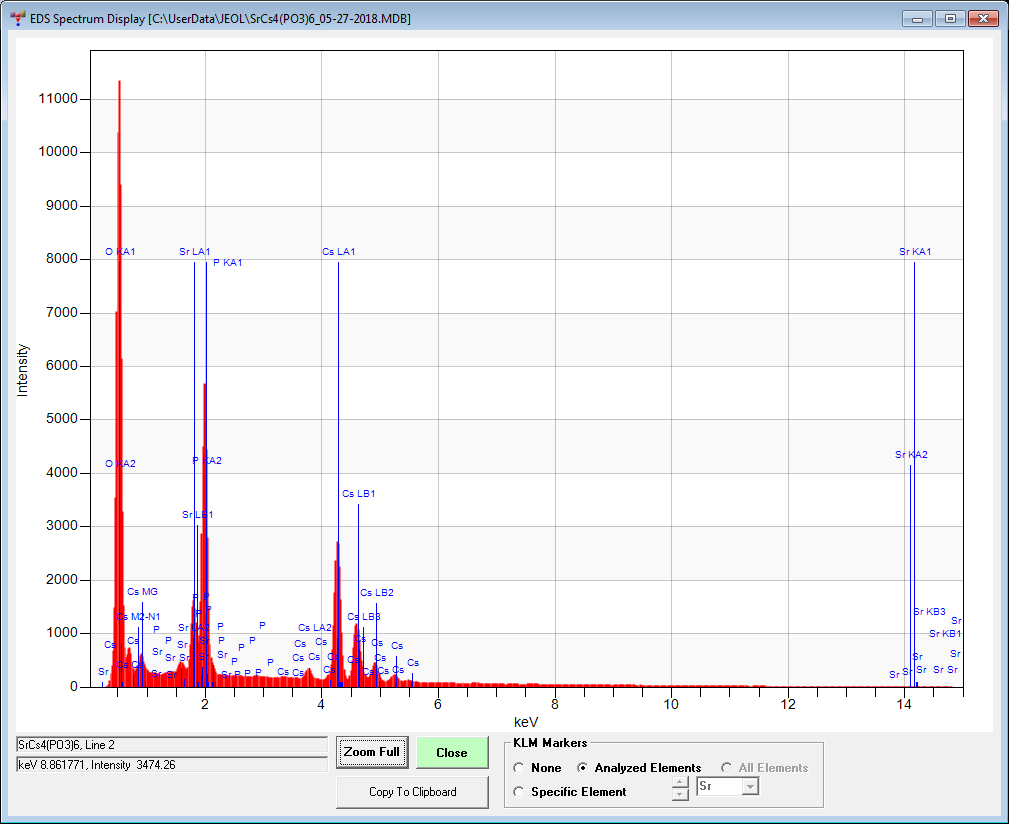Click the SrCs4(PO3)6, Line 2 field
The width and height of the screenshot is (1009, 824).
(171, 745)
